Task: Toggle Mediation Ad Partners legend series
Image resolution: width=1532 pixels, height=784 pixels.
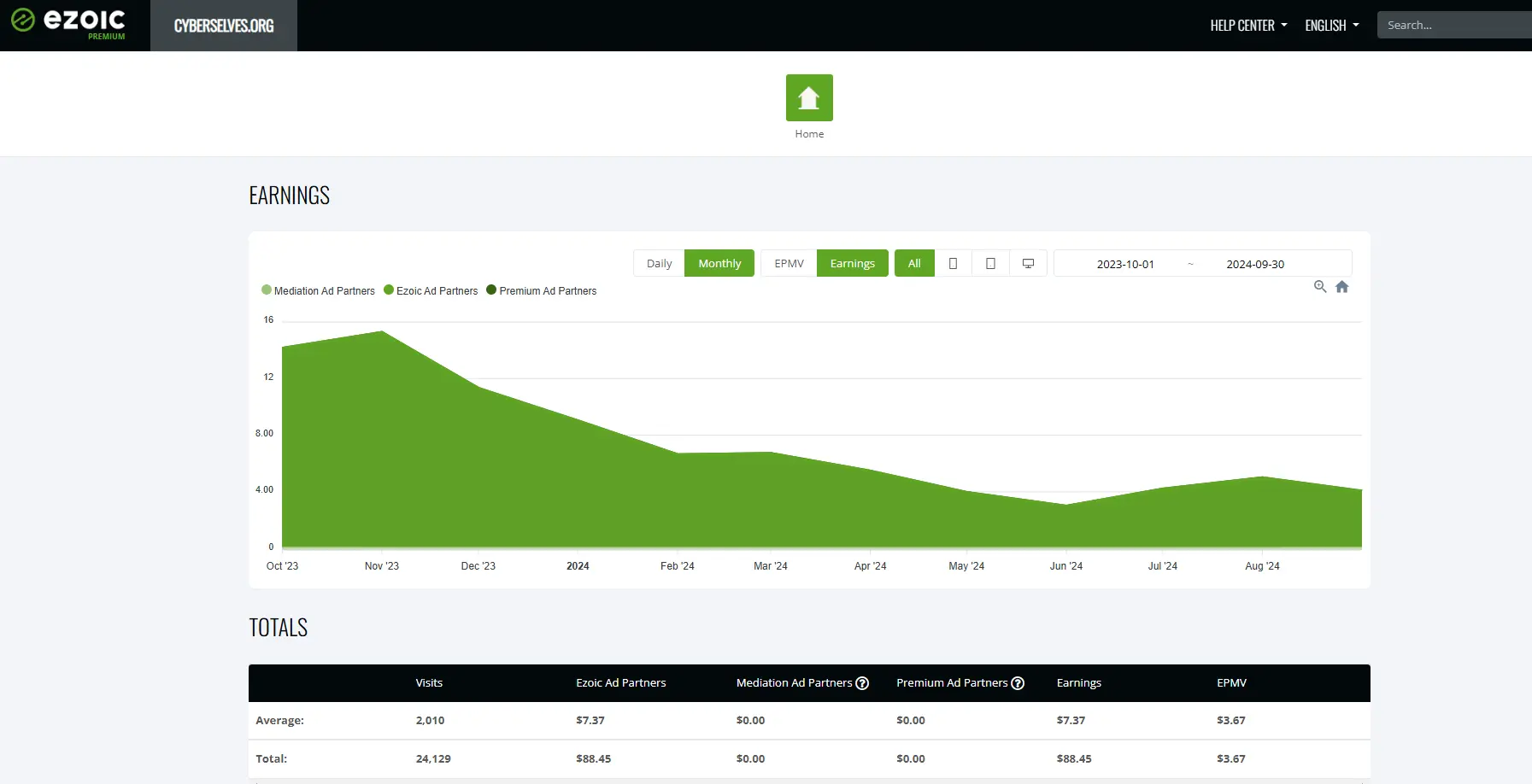Action: [318, 290]
